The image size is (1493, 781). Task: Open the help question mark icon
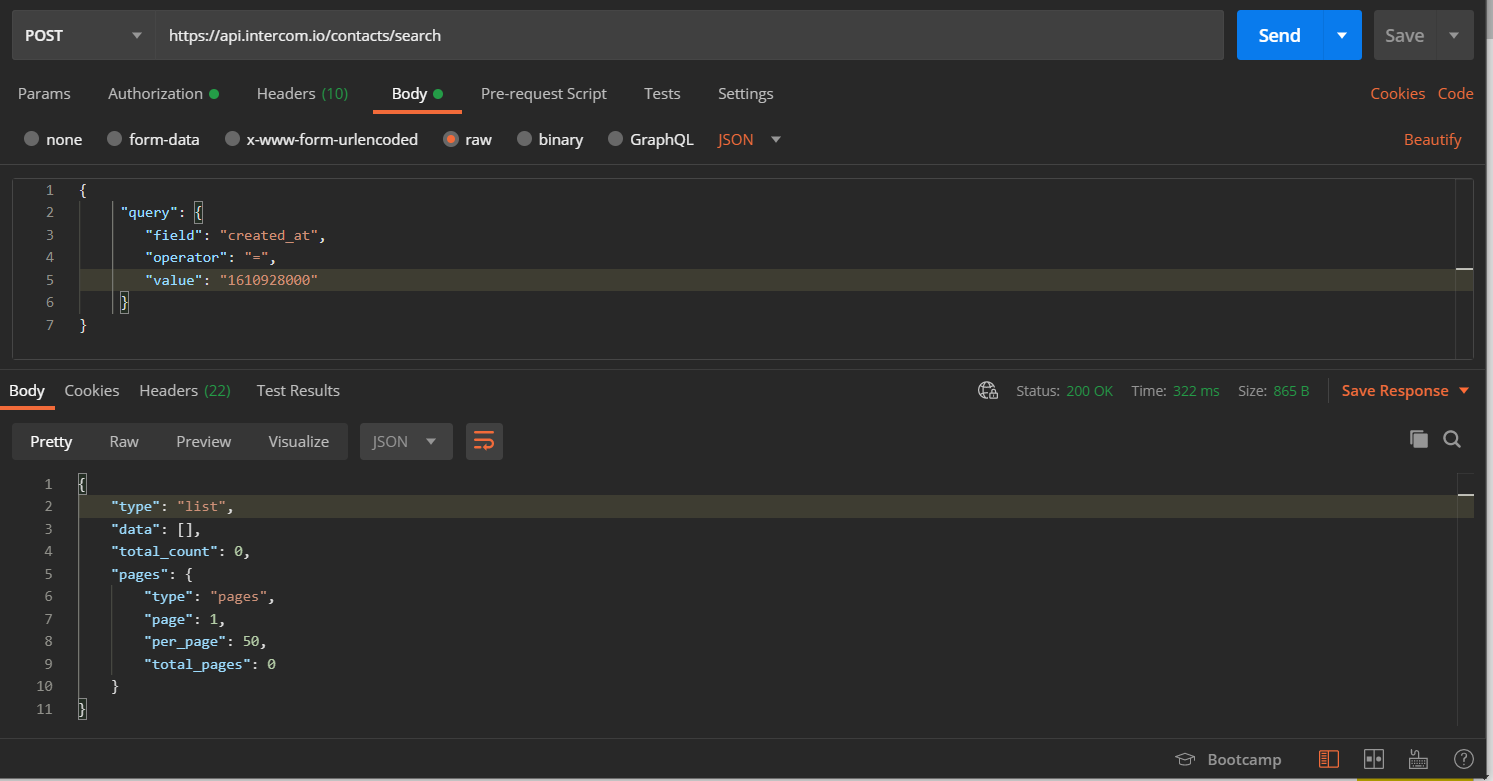[x=1464, y=759]
